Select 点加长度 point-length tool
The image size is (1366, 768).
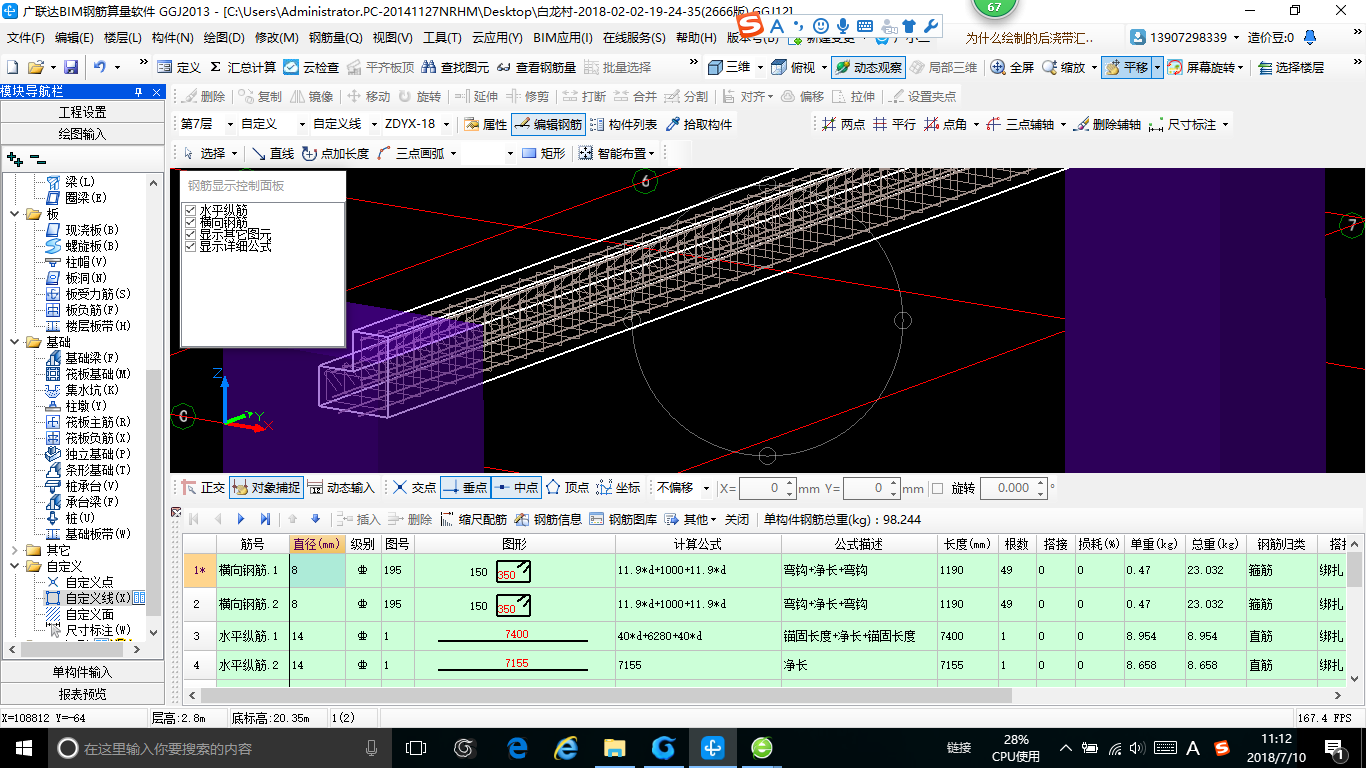[x=334, y=153]
